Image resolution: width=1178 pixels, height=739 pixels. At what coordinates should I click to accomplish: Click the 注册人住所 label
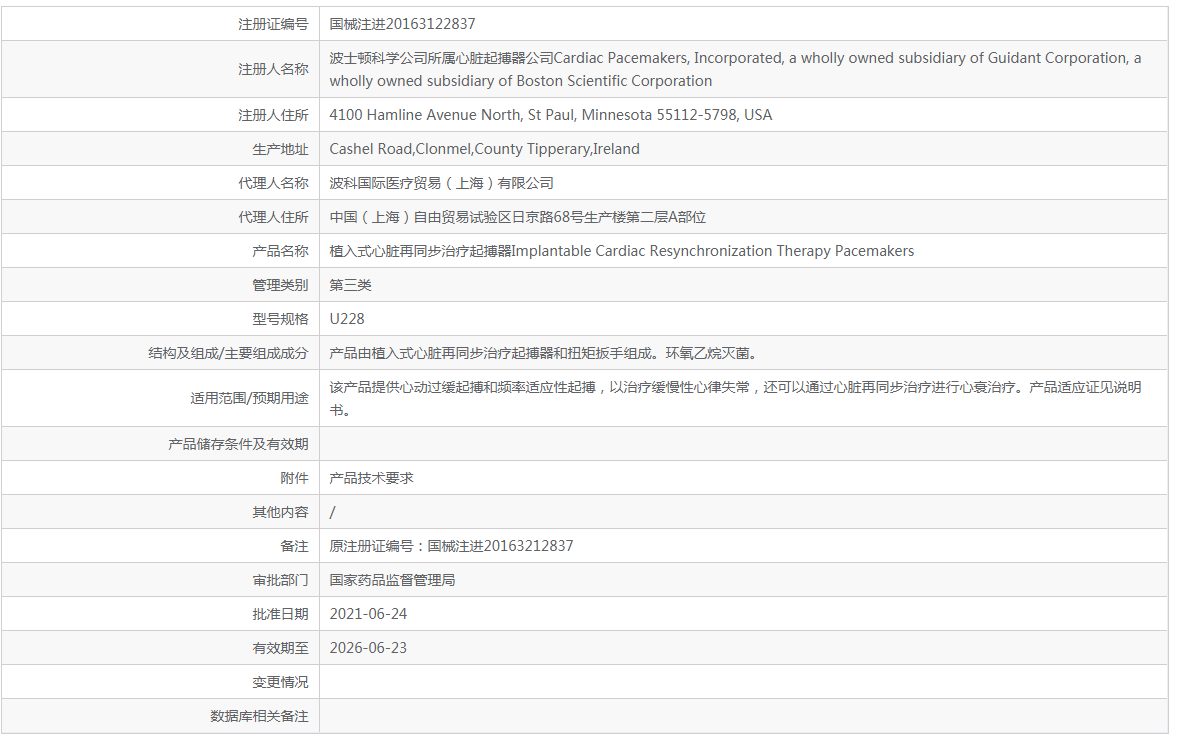pos(273,115)
